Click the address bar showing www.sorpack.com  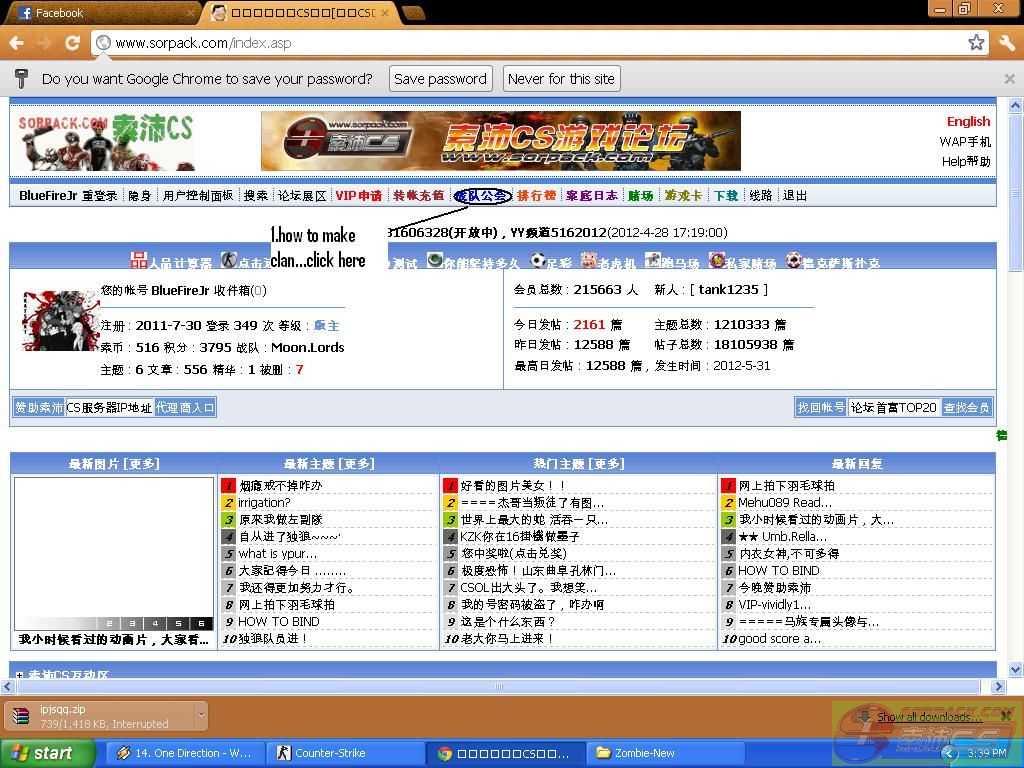pos(530,43)
